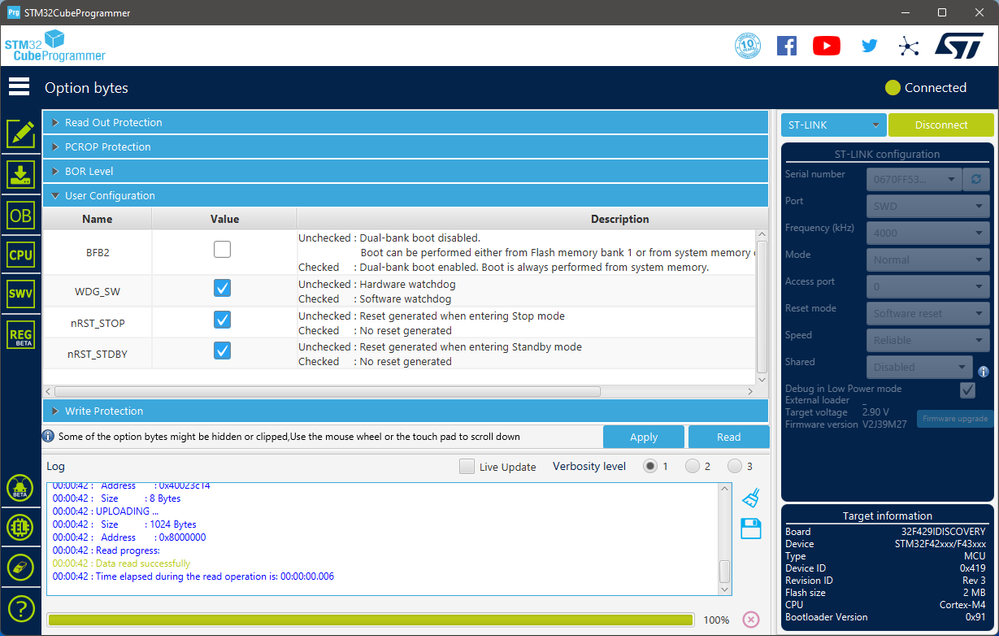
Task: Click the Description column header
Action: tap(619, 219)
